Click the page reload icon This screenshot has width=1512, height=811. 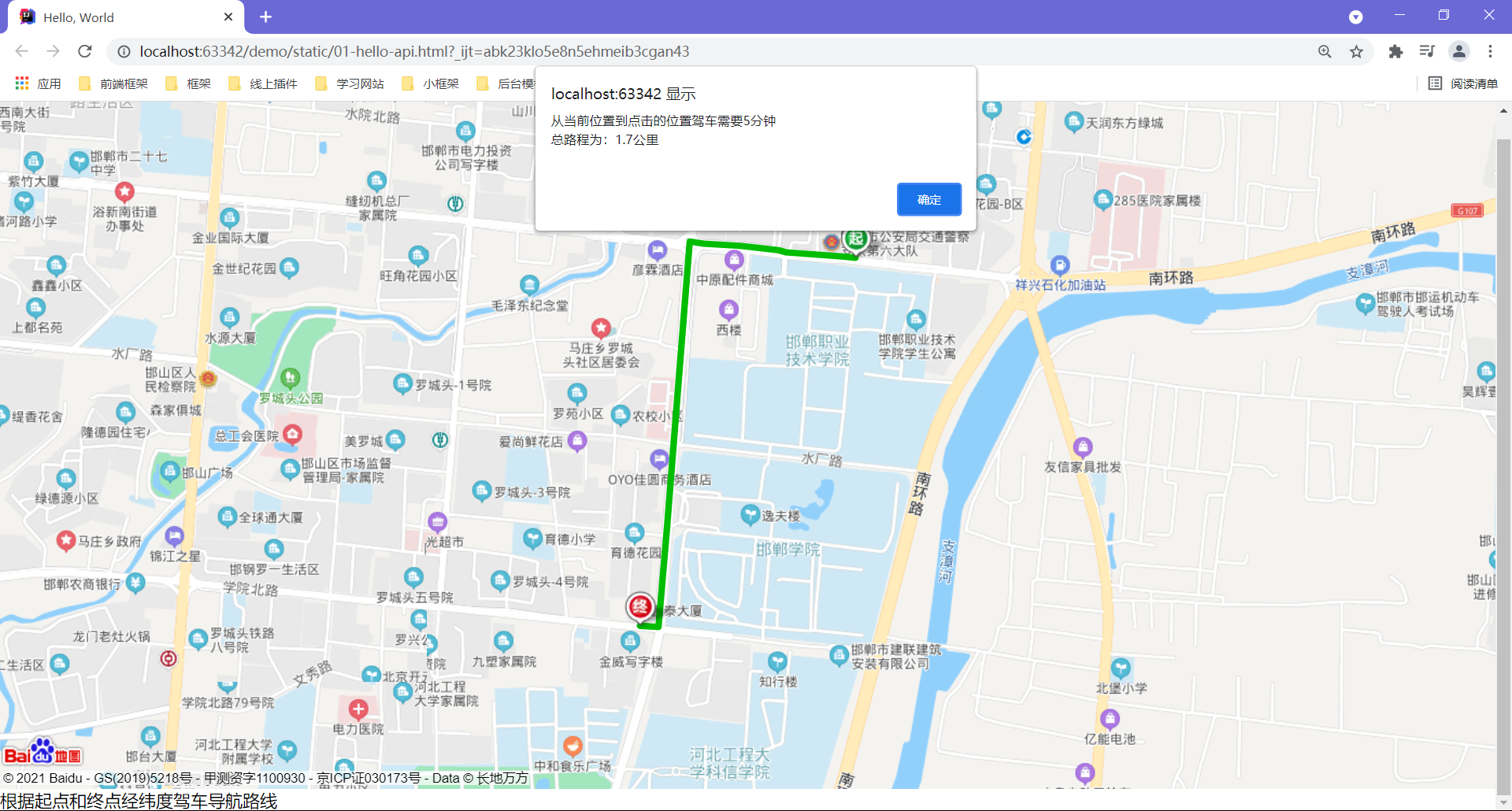pyautogui.click(x=84, y=51)
